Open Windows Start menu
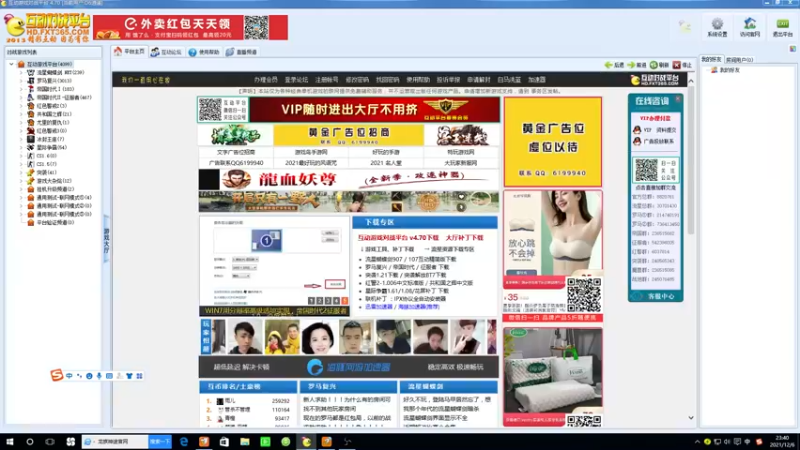This screenshot has width=800, height=450. [x=10, y=441]
